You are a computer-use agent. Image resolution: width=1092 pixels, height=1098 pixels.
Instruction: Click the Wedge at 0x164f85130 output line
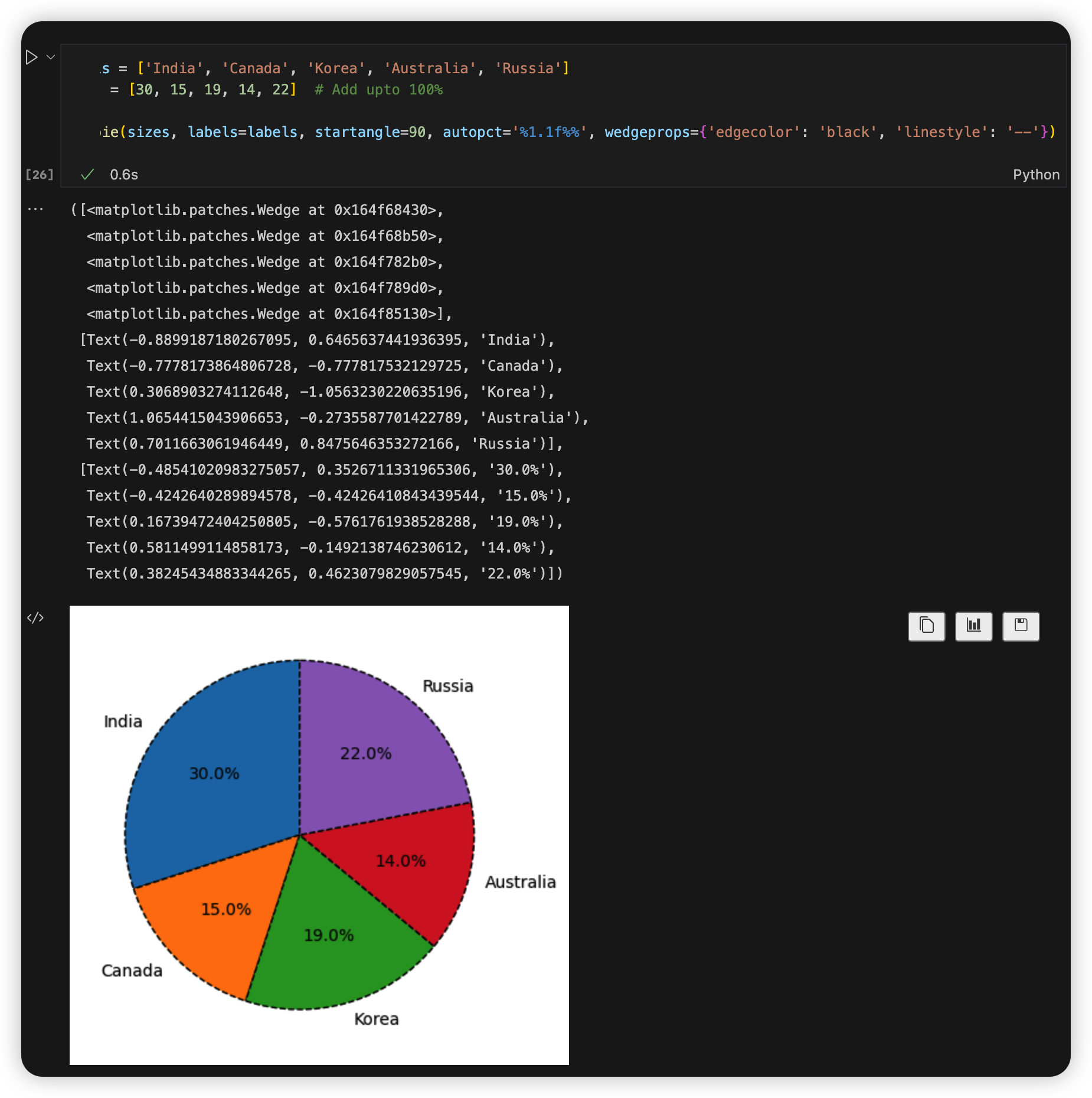coord(269,314)
